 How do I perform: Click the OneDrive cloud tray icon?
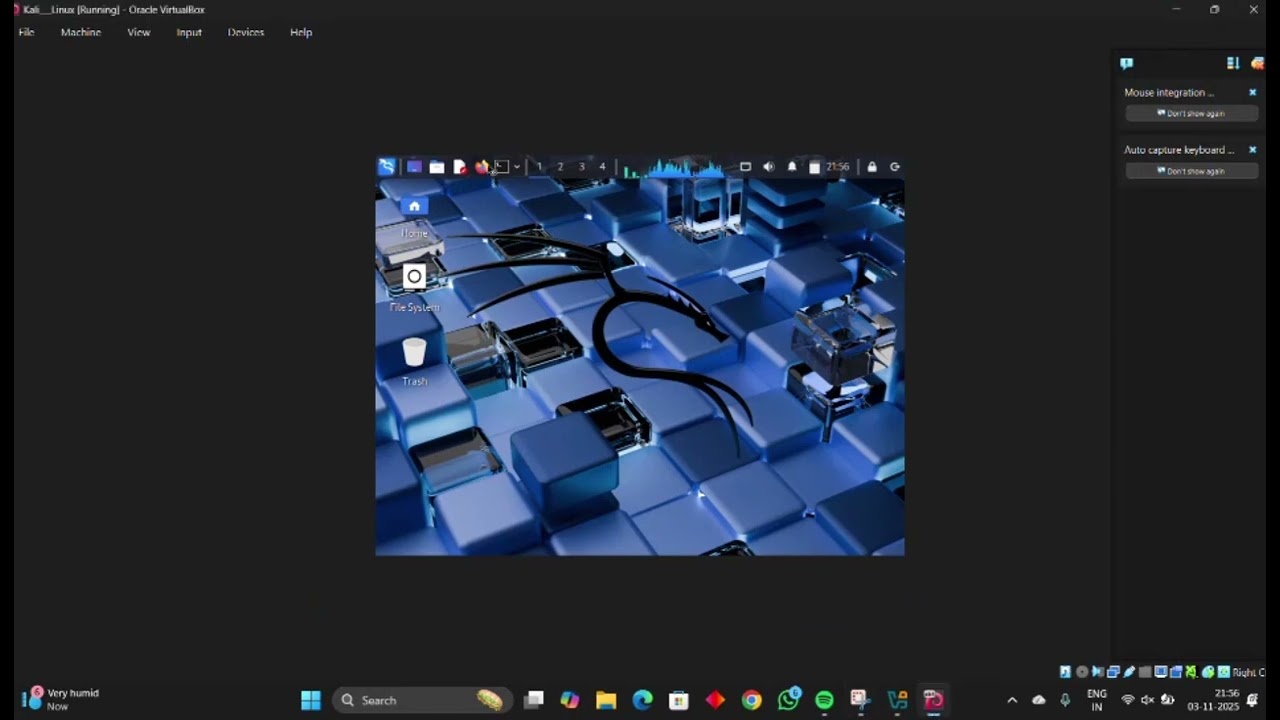tap(1039, 700)
